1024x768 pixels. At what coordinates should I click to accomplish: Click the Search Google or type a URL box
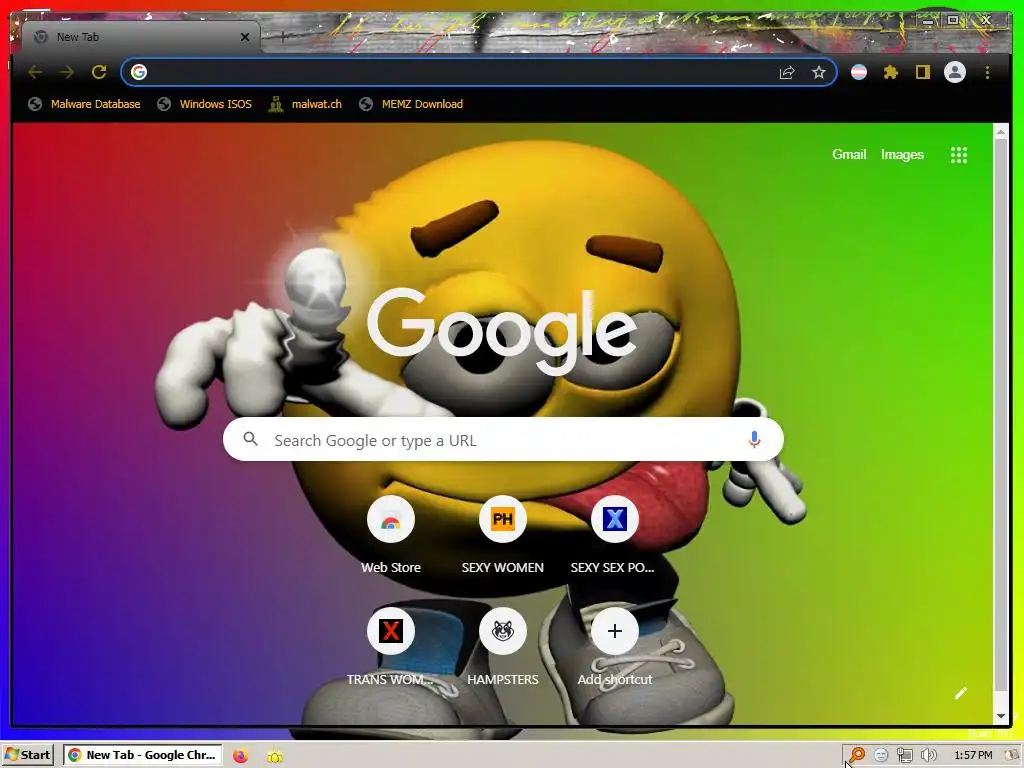click(x=503, y=440)
